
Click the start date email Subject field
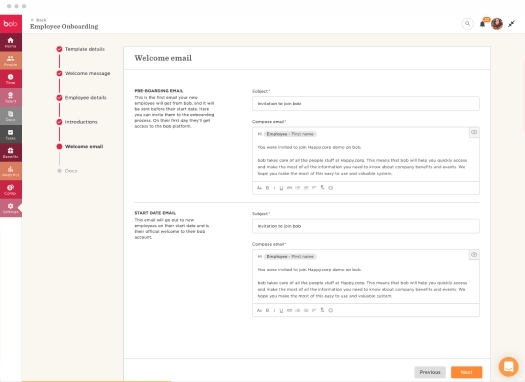(x=366, y=226)
